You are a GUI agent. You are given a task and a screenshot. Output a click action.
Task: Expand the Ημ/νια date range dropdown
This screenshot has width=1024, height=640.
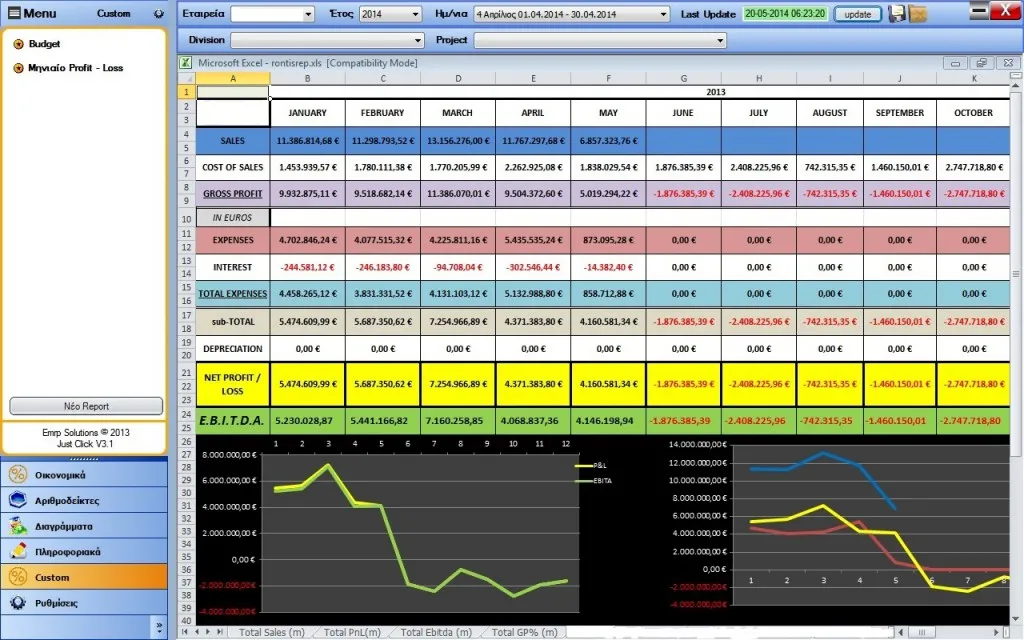tap(664, 14)
